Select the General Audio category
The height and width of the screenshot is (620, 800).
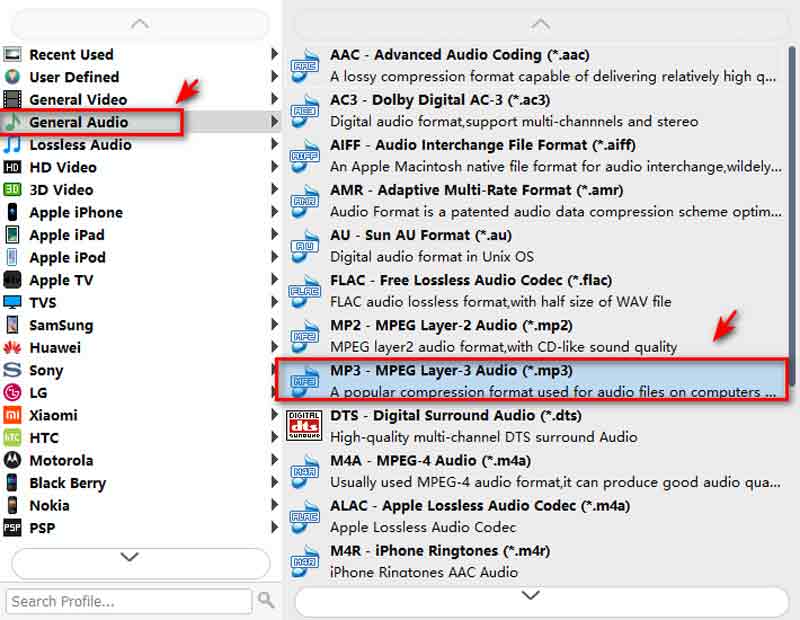(x=140, y=121)
